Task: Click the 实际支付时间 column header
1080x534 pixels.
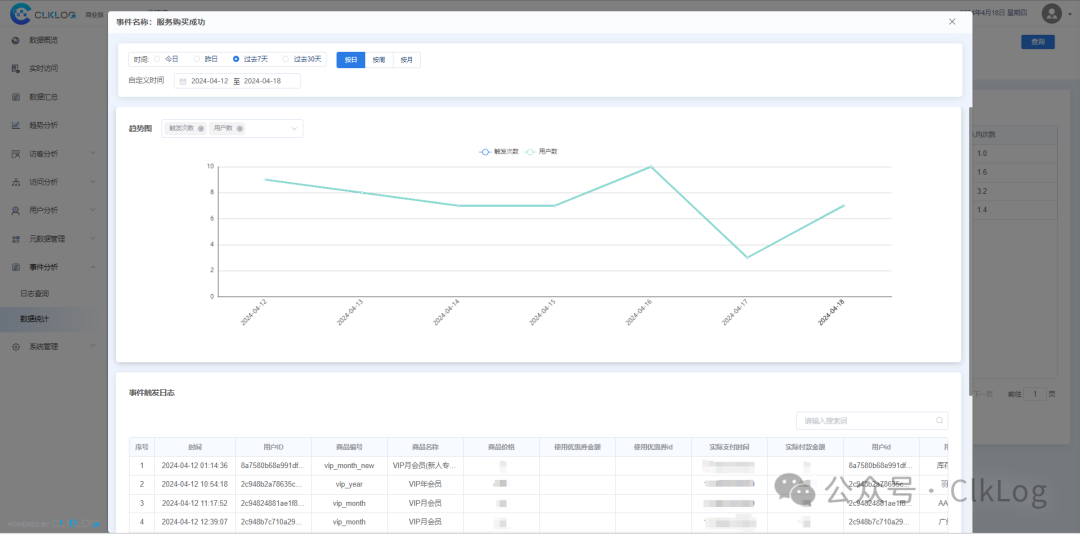Action: (729, 446)
